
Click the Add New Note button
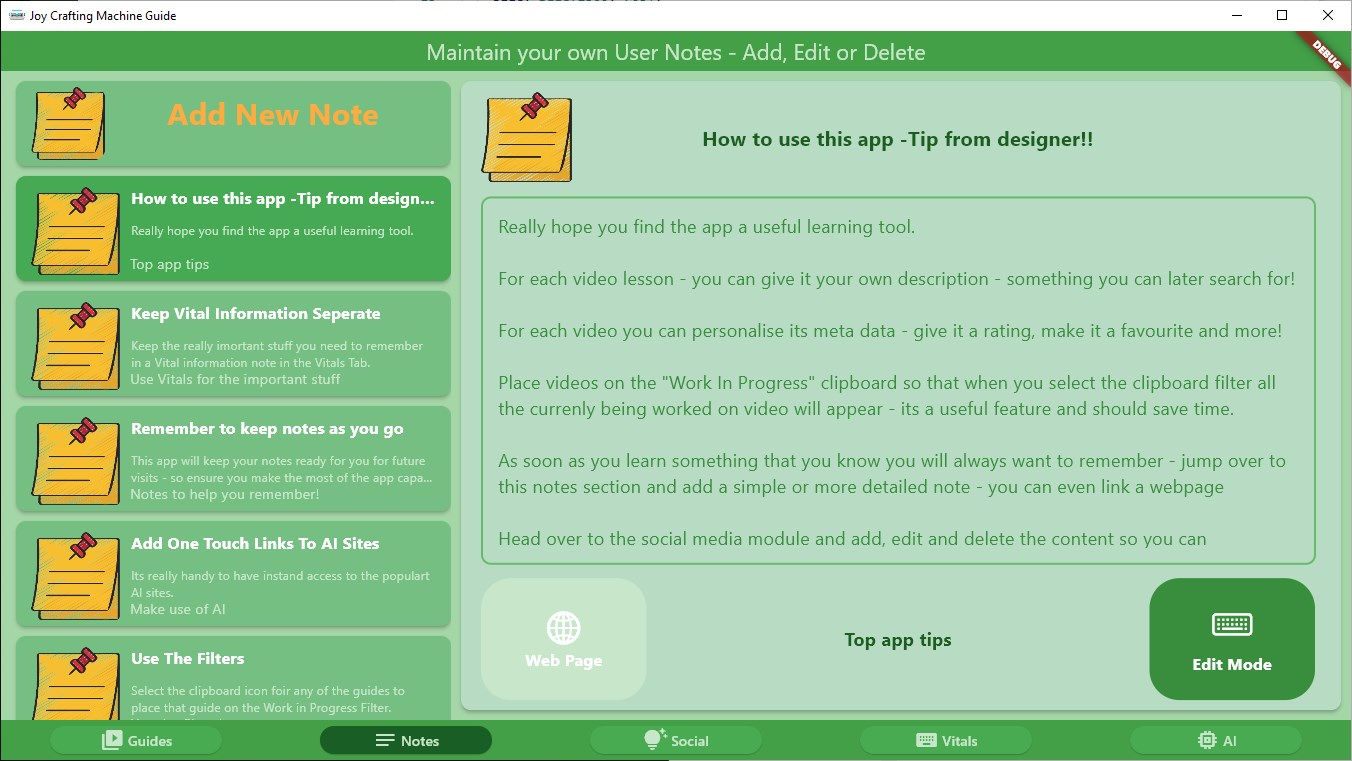233,124
